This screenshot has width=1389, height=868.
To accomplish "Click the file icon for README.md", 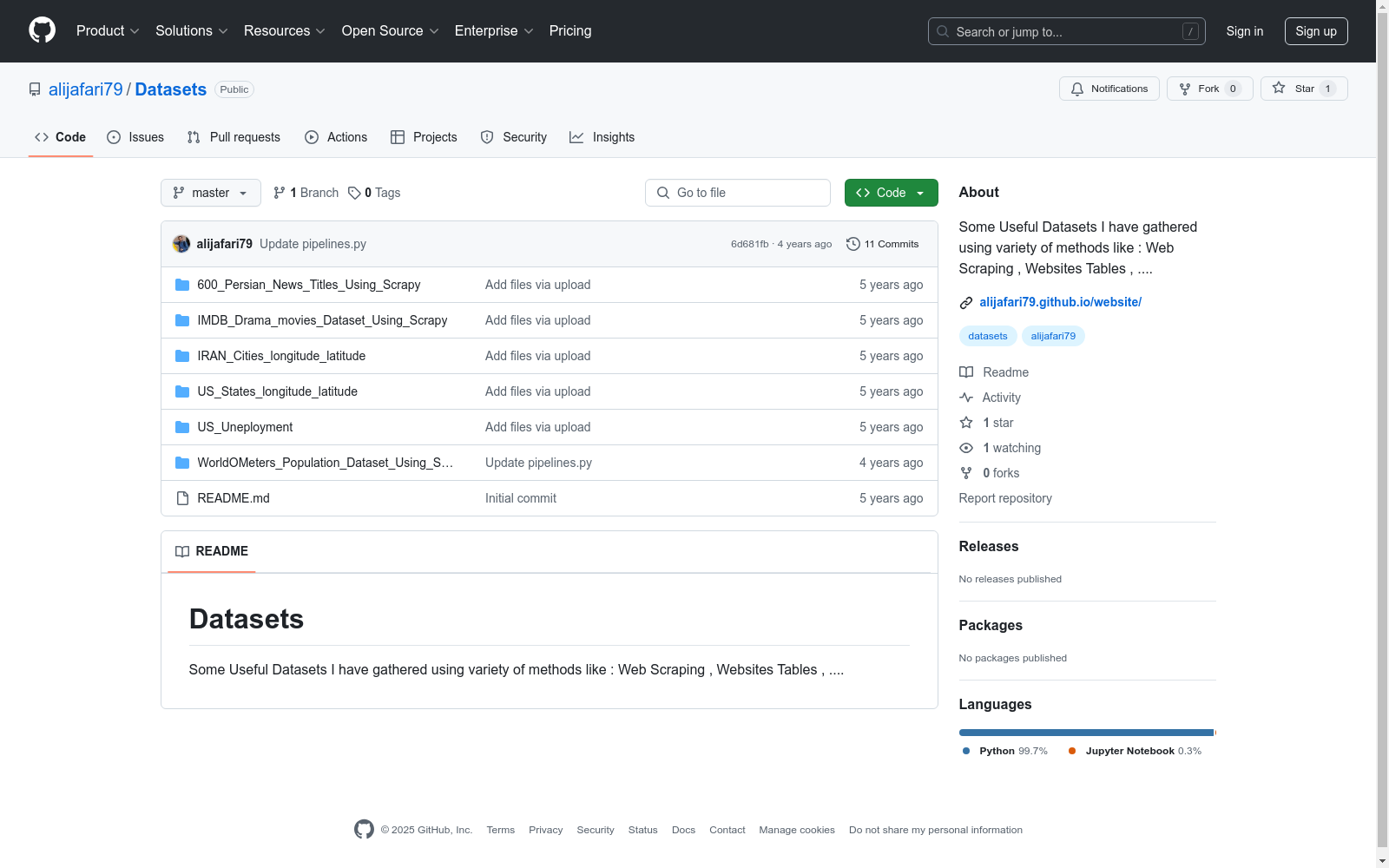I will click(x=182, y=498).
